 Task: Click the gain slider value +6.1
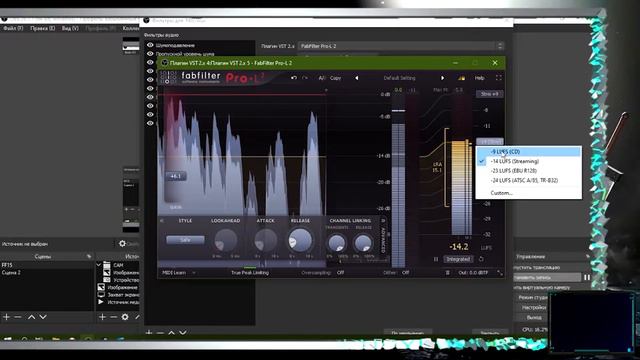176,176
